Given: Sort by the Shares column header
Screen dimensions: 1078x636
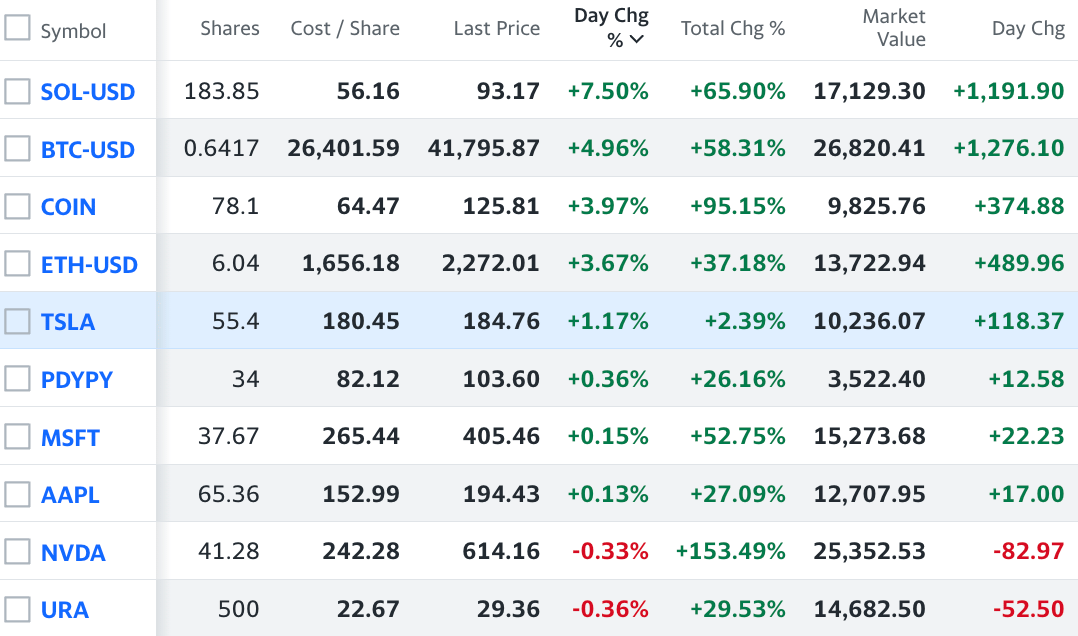Looking at the screenshot, I should [x=230, y=28].
